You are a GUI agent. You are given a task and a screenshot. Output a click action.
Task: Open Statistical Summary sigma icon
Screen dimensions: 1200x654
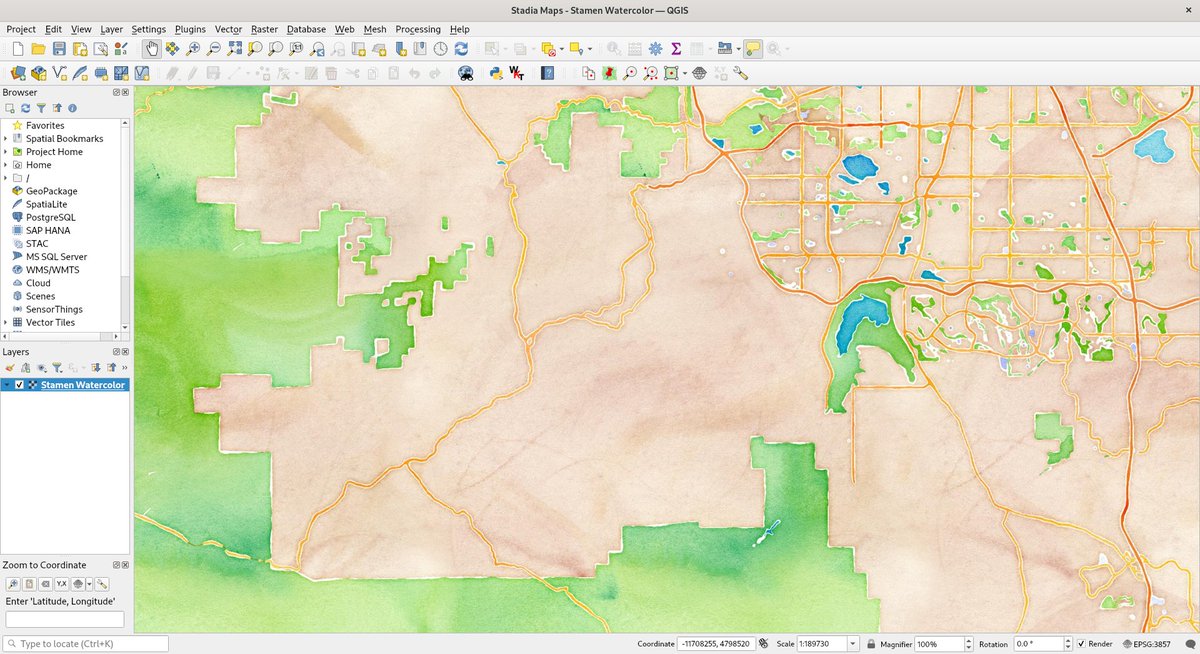[x=676, y=48]
